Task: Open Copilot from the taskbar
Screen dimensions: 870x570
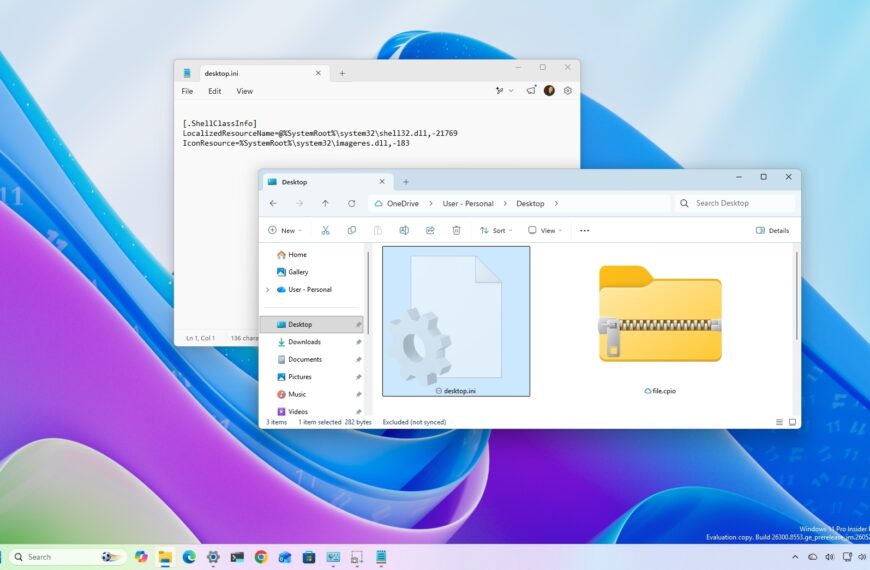Action: click(141, 557)
